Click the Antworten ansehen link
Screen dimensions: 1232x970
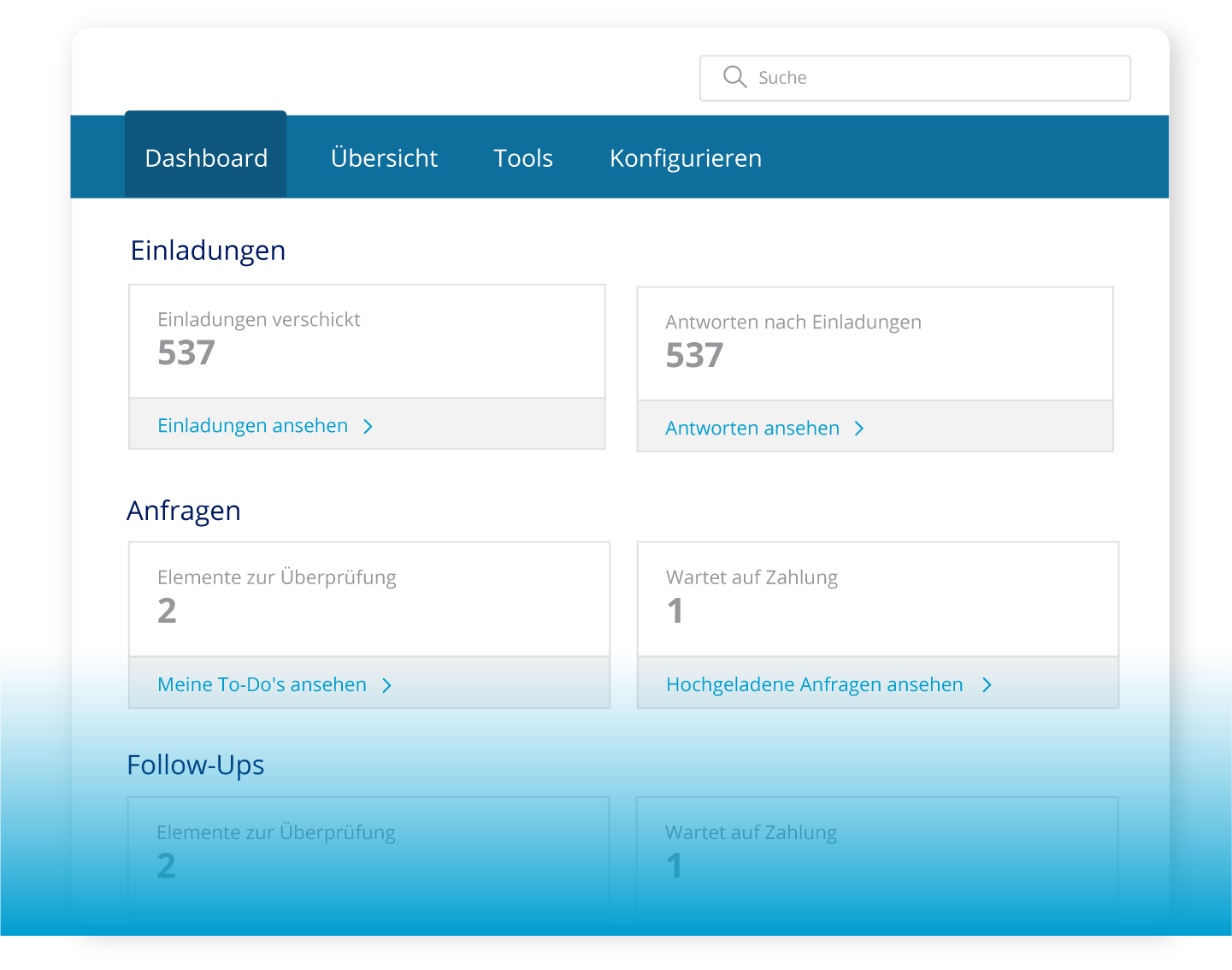point(752,428)
